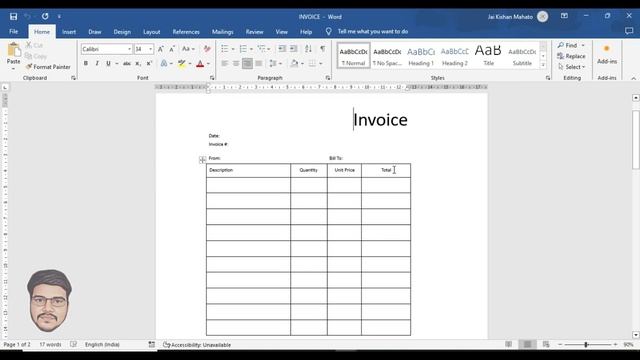
Task: Open the References tab
Action: pyautogui.click(x=186, y=31)
